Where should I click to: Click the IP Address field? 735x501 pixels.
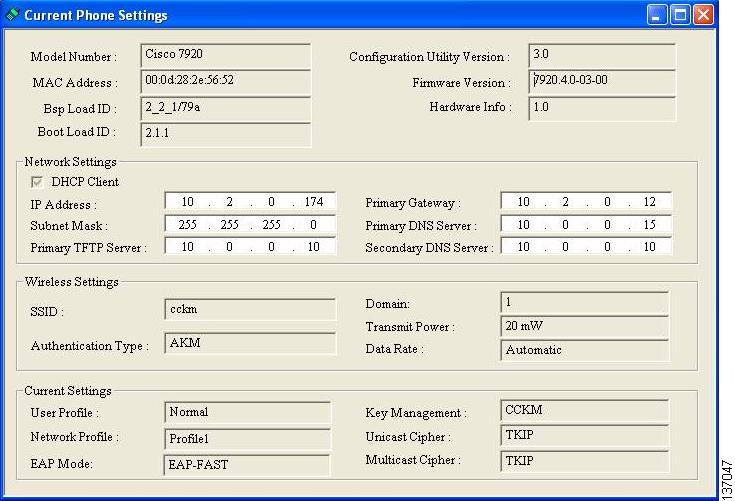[250, 202]
